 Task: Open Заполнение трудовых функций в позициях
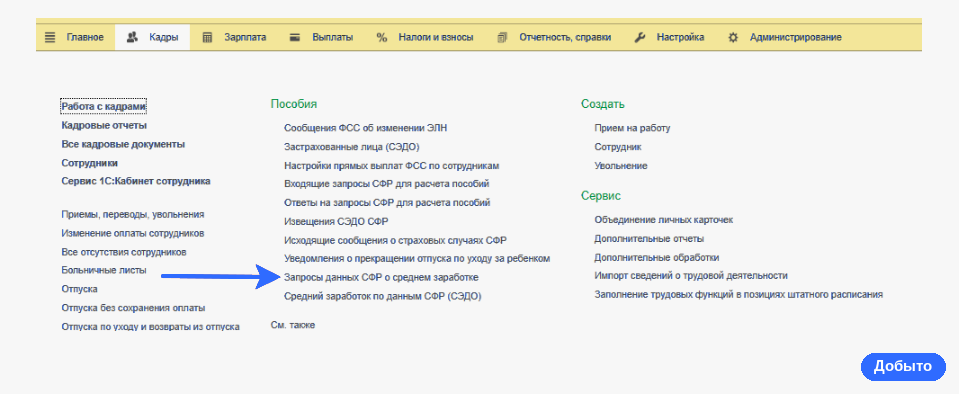(x=739, y=295)
